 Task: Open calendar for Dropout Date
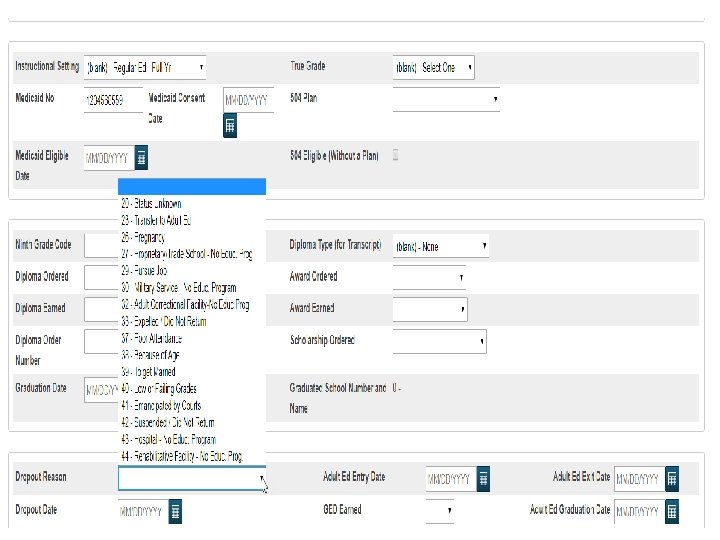tap(175, 511)
